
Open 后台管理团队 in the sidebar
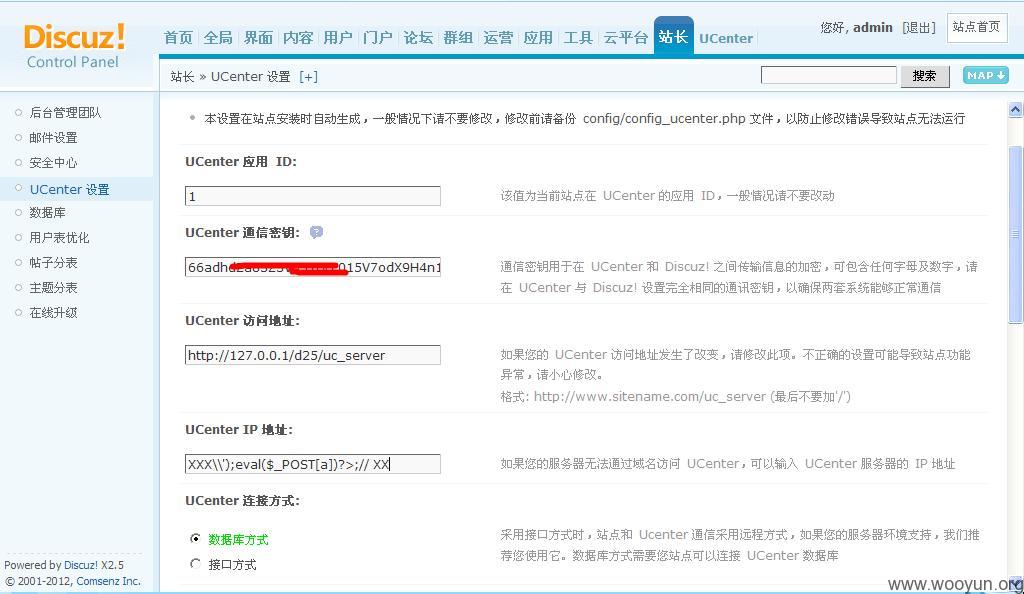pos(65,112)
